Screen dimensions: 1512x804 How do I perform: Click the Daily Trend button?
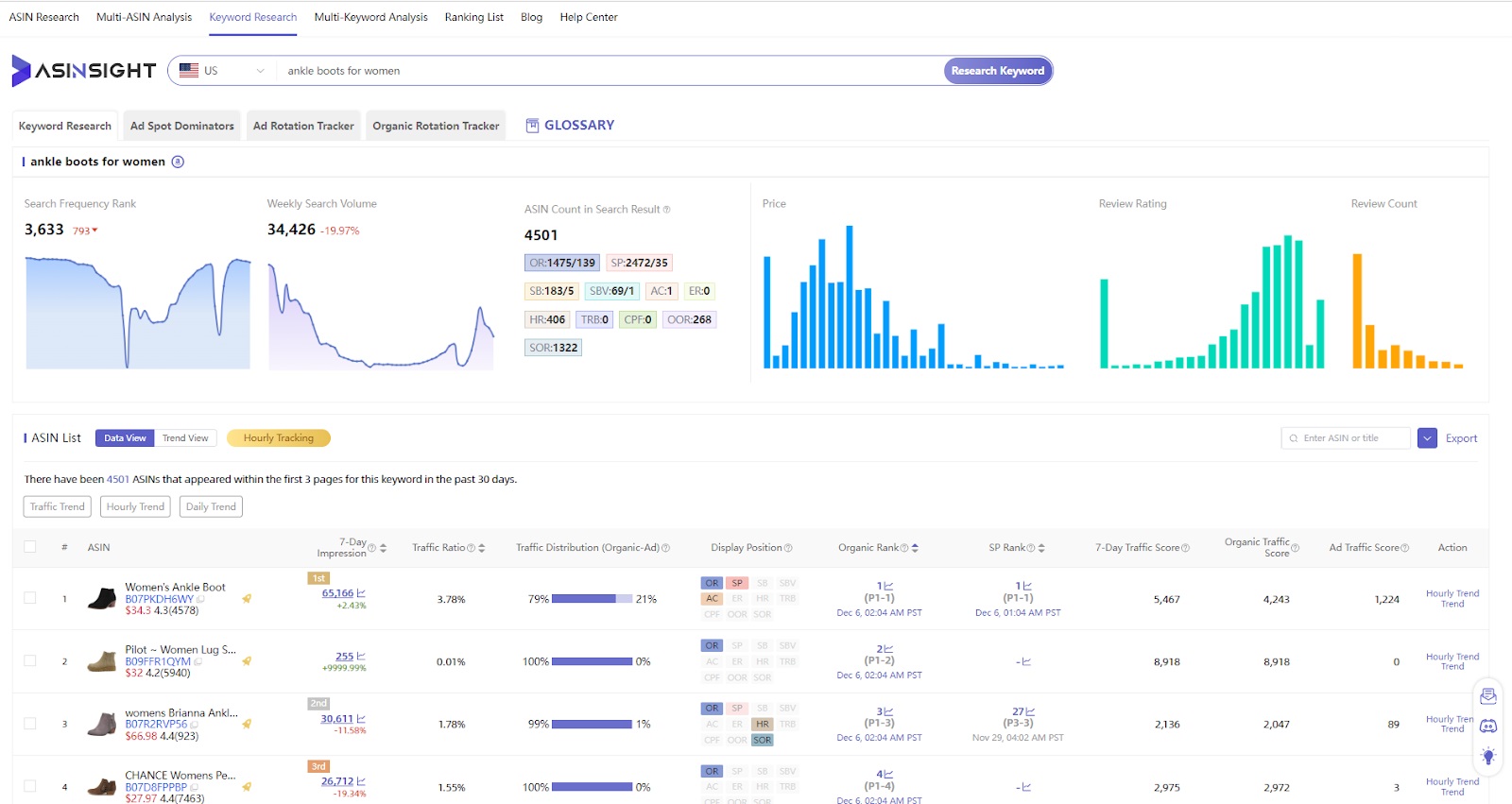coord(211,506)
